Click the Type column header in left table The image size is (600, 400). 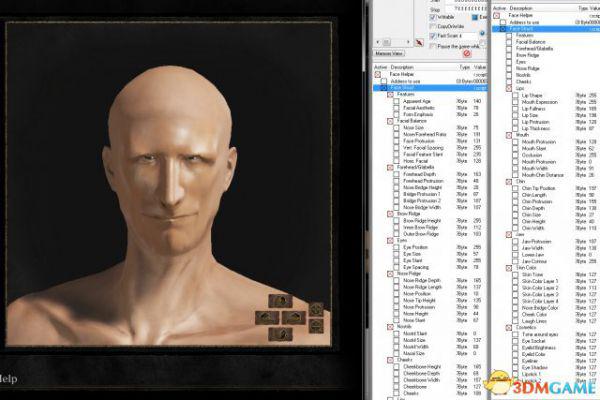point(465,67)
